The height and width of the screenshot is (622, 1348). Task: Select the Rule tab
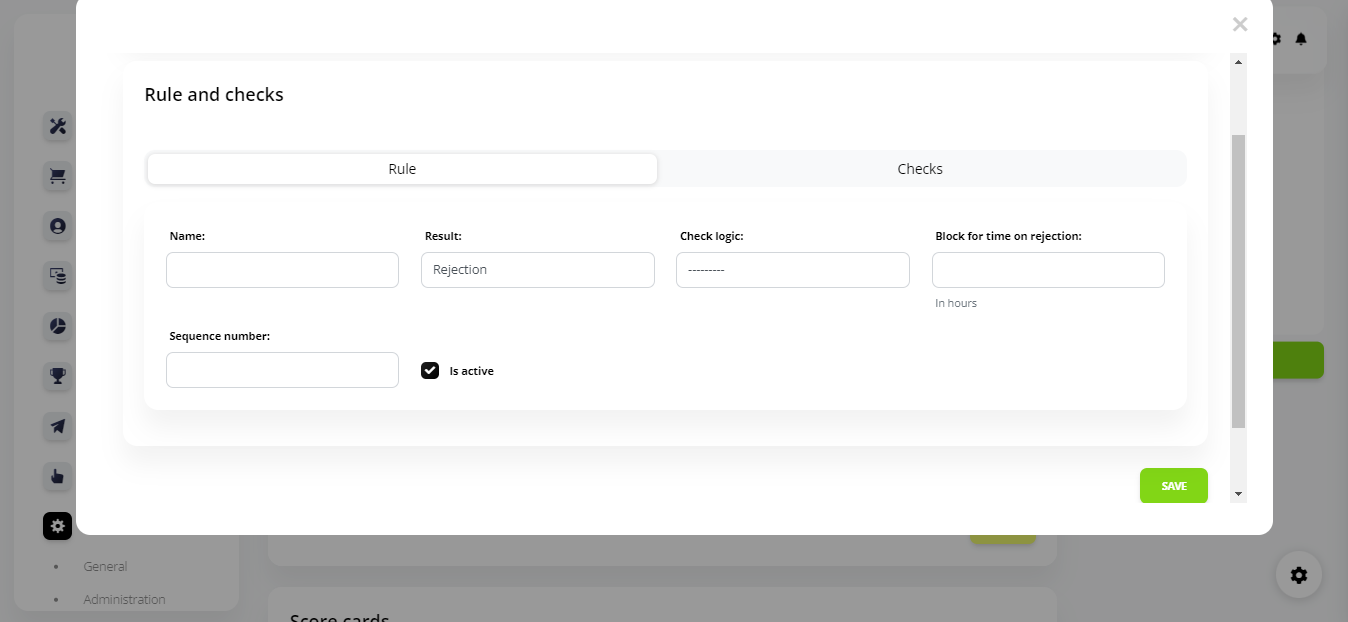tap(402, 169)
